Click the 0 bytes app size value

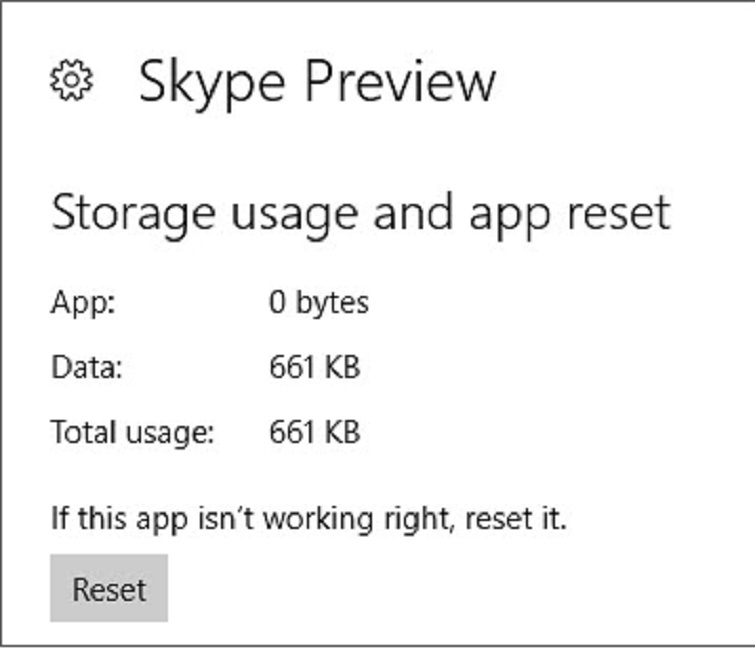318,302
